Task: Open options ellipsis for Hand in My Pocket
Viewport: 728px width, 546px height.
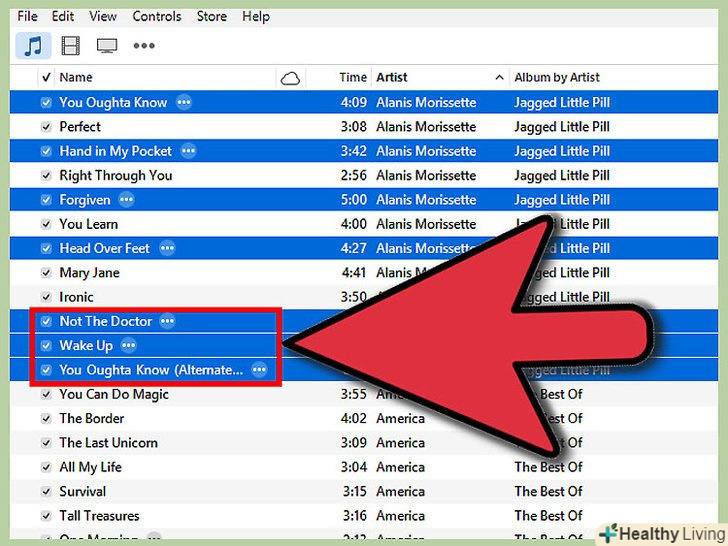Action: (x=188, y=151)
